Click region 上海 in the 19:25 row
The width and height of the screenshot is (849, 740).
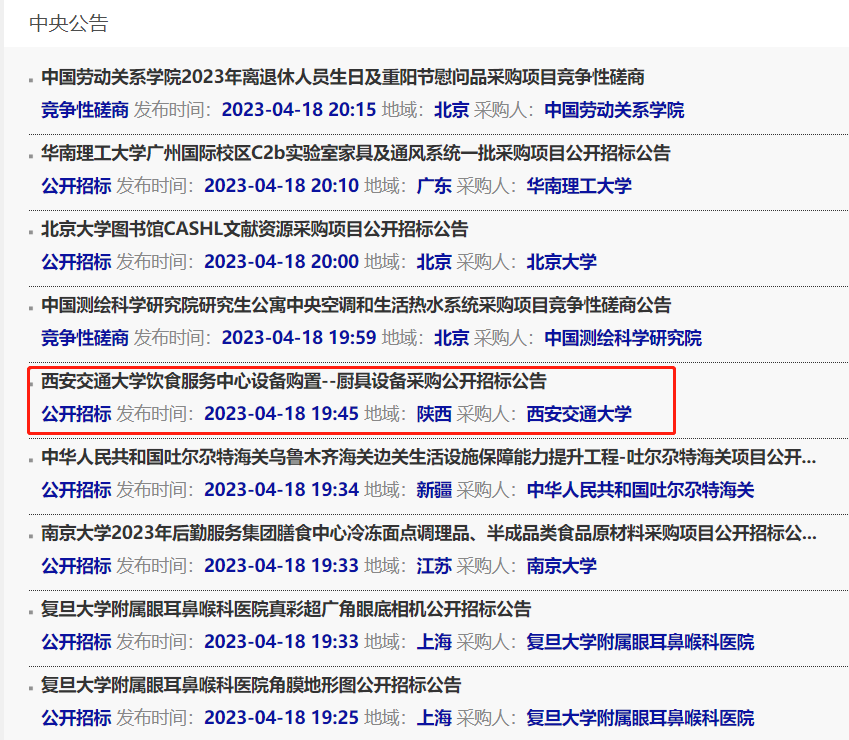(x=434, y=718)
